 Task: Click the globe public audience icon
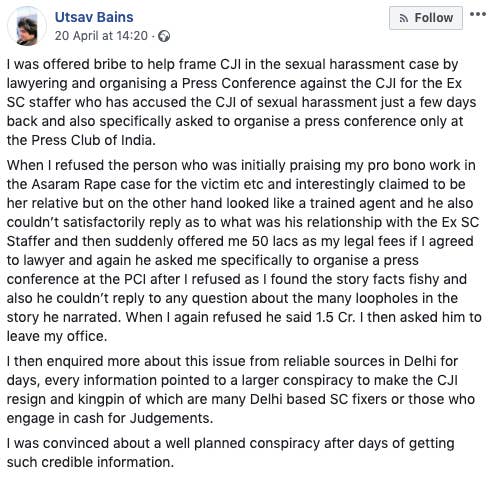coord(164,36)
